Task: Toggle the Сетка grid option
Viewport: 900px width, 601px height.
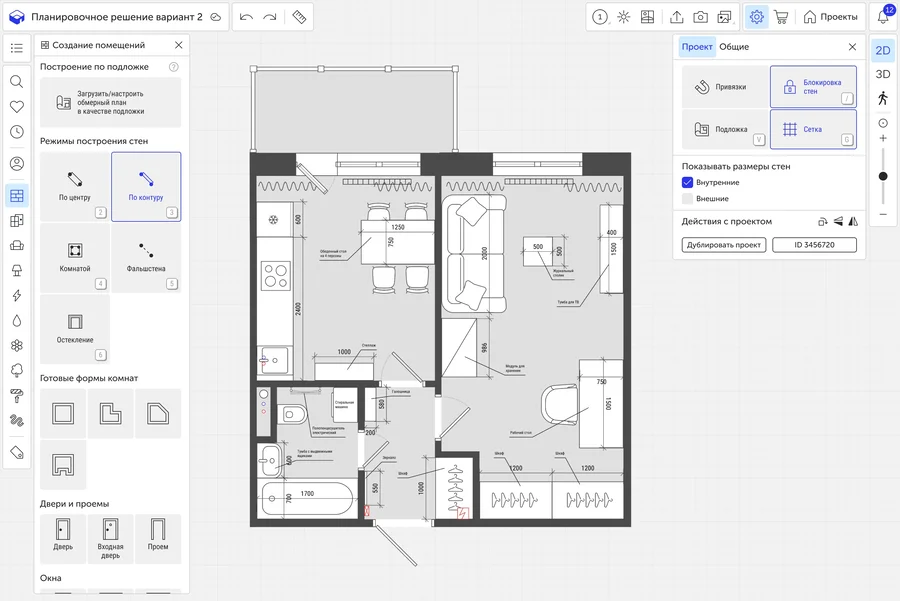Action: pyautogui.click(x=813, y=129)
